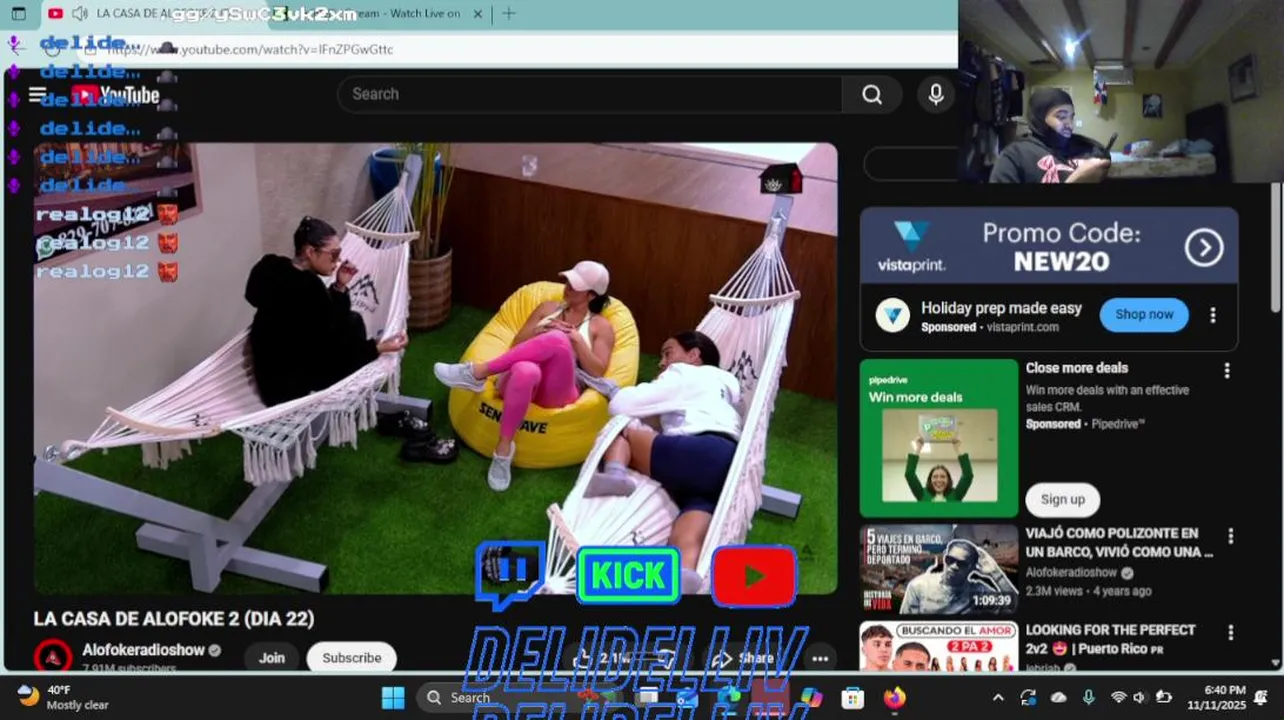Start voice search with the microphone icon

click(936, 94)
